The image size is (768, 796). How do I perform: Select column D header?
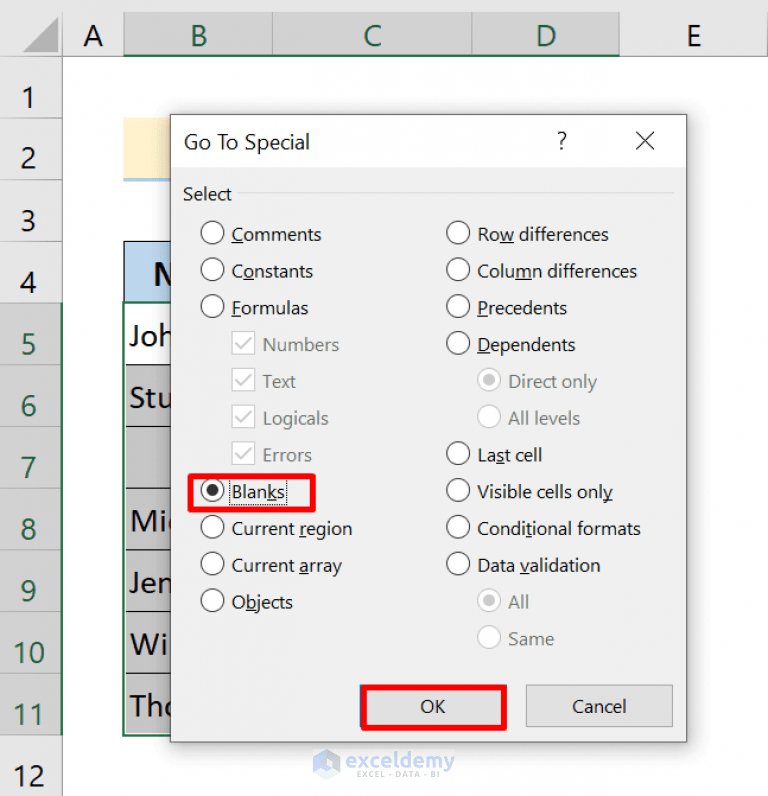pos(546,35)
